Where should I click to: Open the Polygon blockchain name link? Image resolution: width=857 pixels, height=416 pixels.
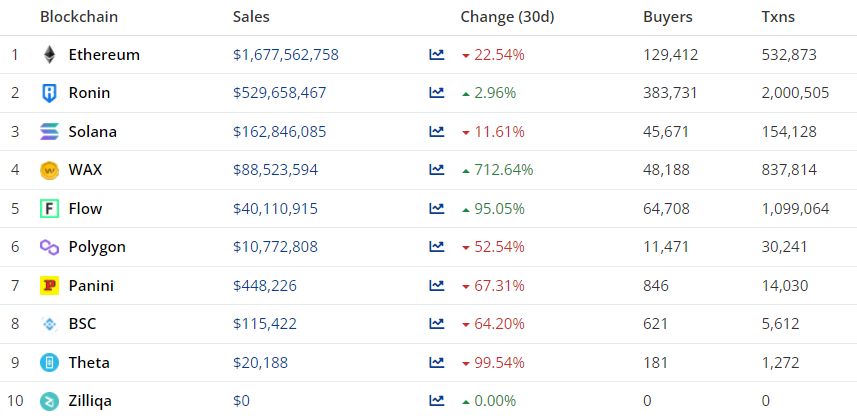tap(97, 247)
